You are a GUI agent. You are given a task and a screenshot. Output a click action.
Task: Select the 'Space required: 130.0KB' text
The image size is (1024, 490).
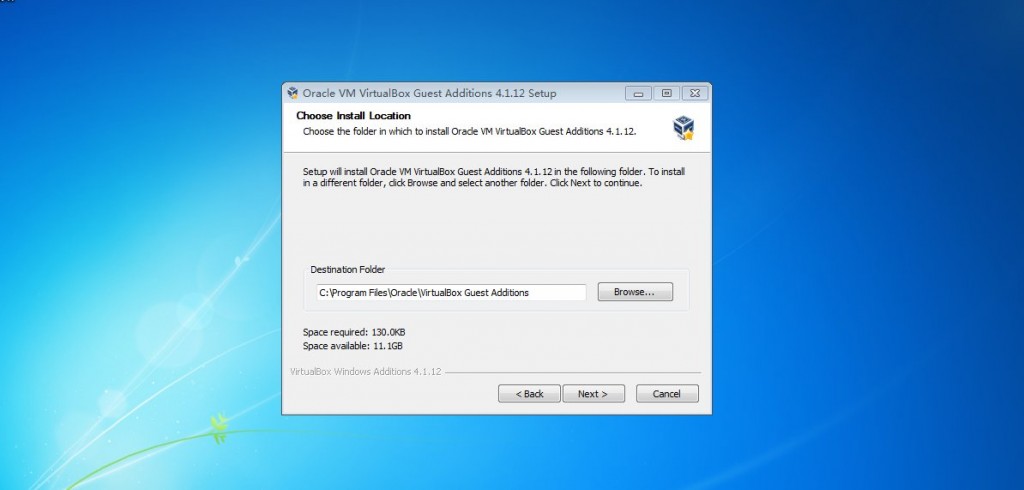click(x=354, y=332)
